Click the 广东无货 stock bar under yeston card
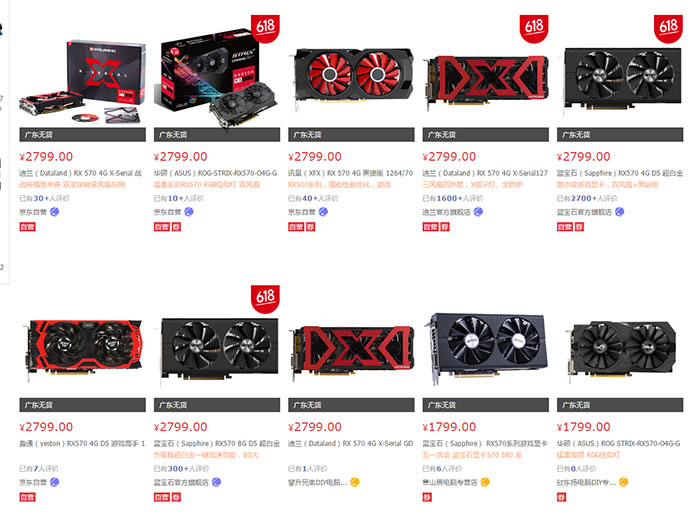This screenshot has height=516, width=700. tap(83, 405)
